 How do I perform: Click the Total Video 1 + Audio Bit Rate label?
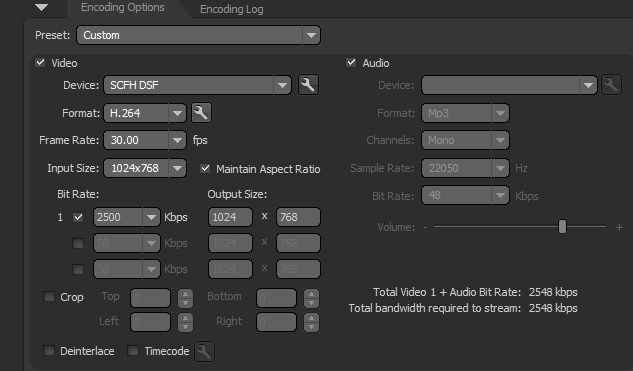447,292
